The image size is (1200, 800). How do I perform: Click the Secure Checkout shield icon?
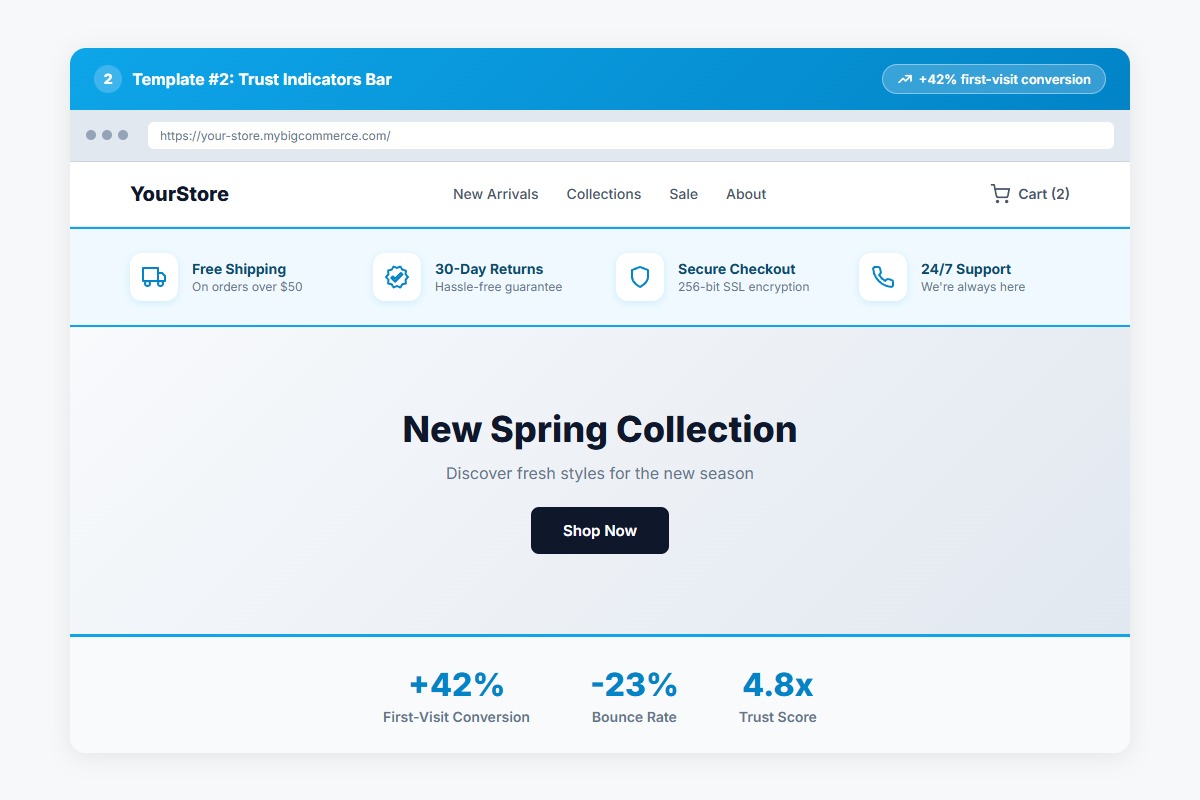[640, 277]
